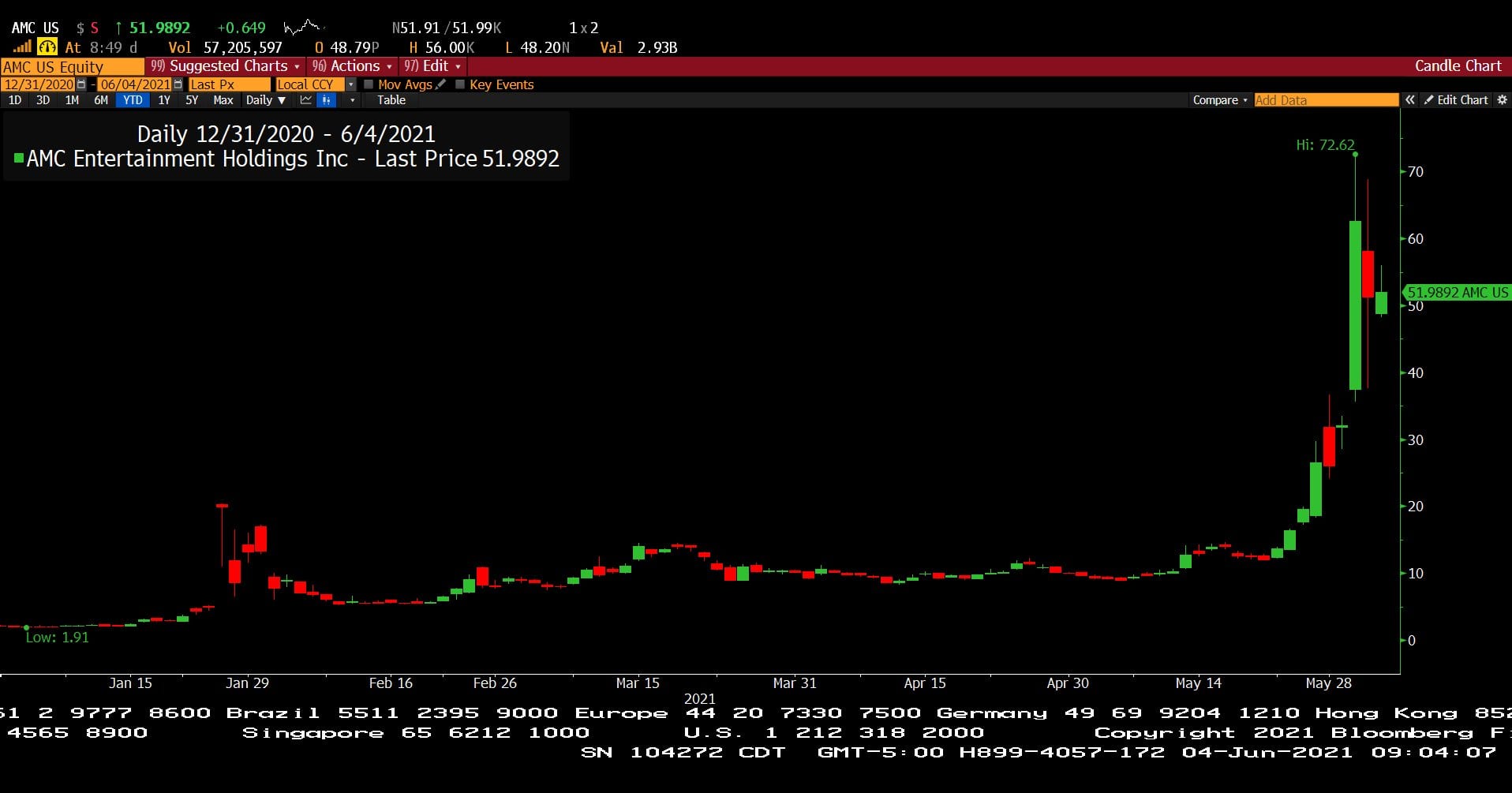The height and width of the screenshot is (793, 1512).
Task: Click the May 28 date axis label
Action: pyautogui.click(x=1328, y=683)
